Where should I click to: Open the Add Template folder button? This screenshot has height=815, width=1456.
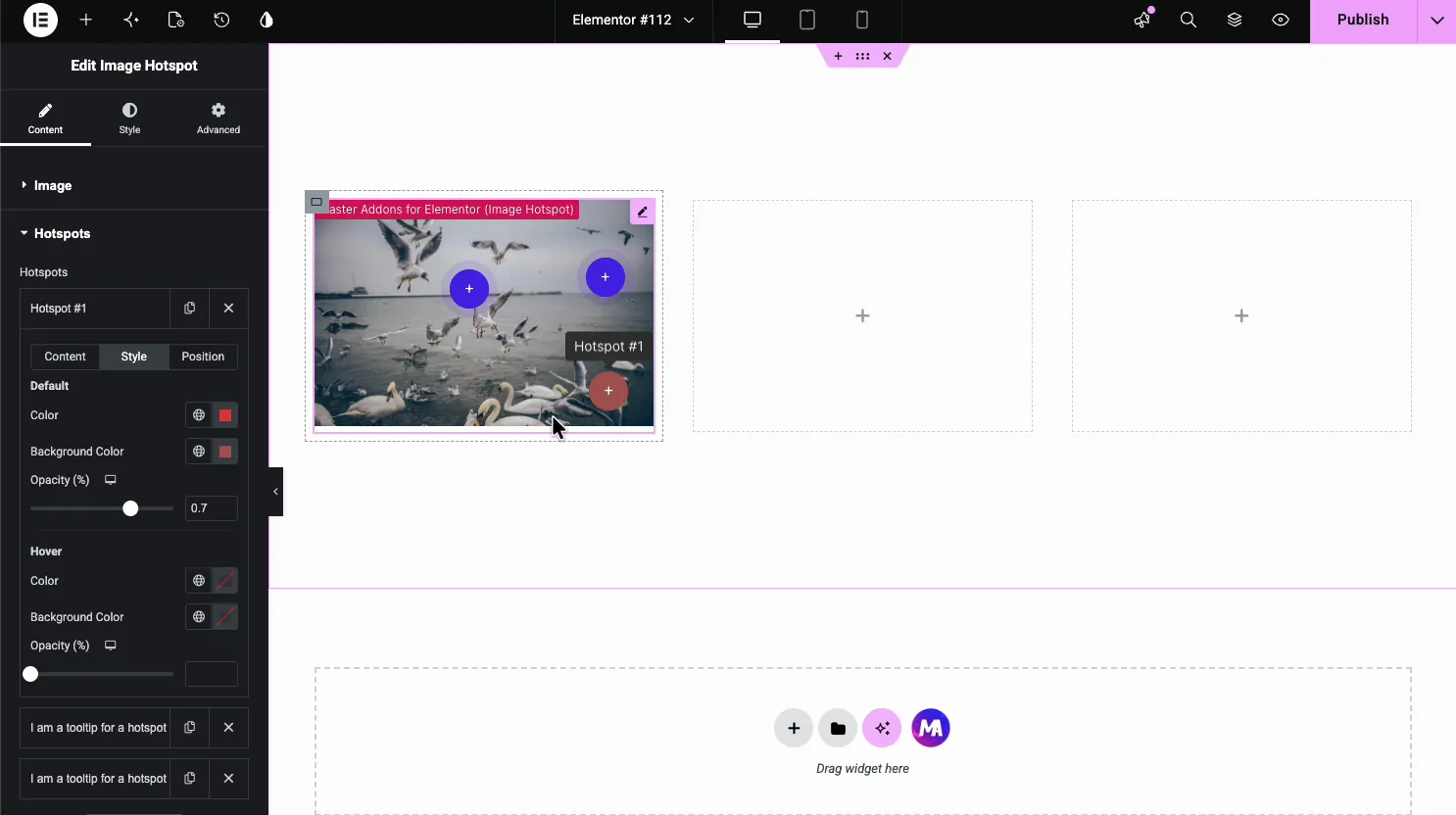click(838, 728)
